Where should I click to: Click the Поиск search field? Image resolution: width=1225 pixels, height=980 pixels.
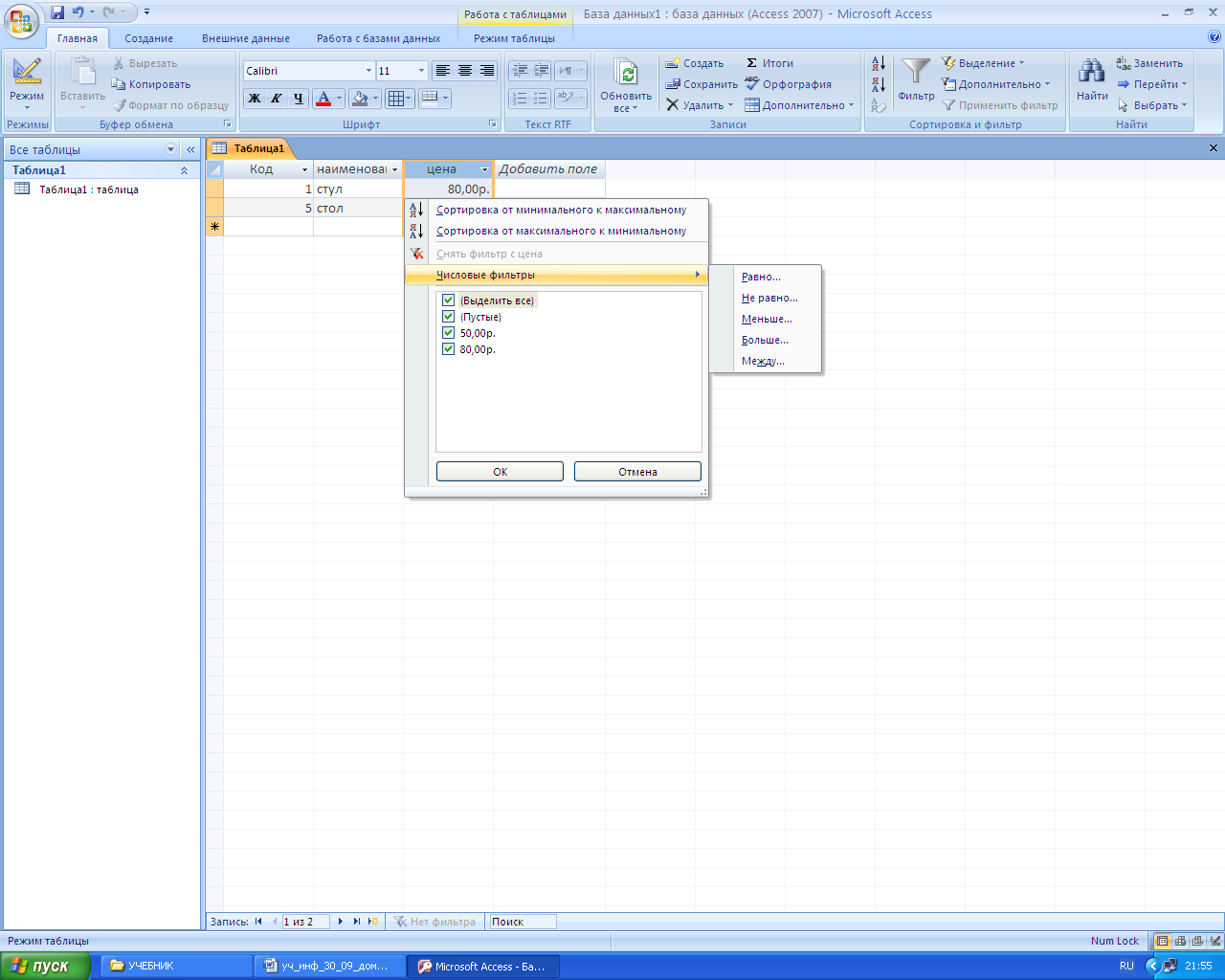522,922
